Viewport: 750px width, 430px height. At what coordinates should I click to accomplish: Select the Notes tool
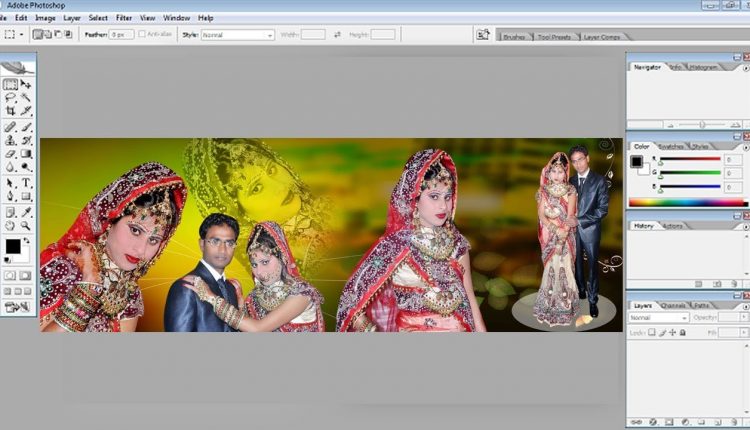coord(11,212)
